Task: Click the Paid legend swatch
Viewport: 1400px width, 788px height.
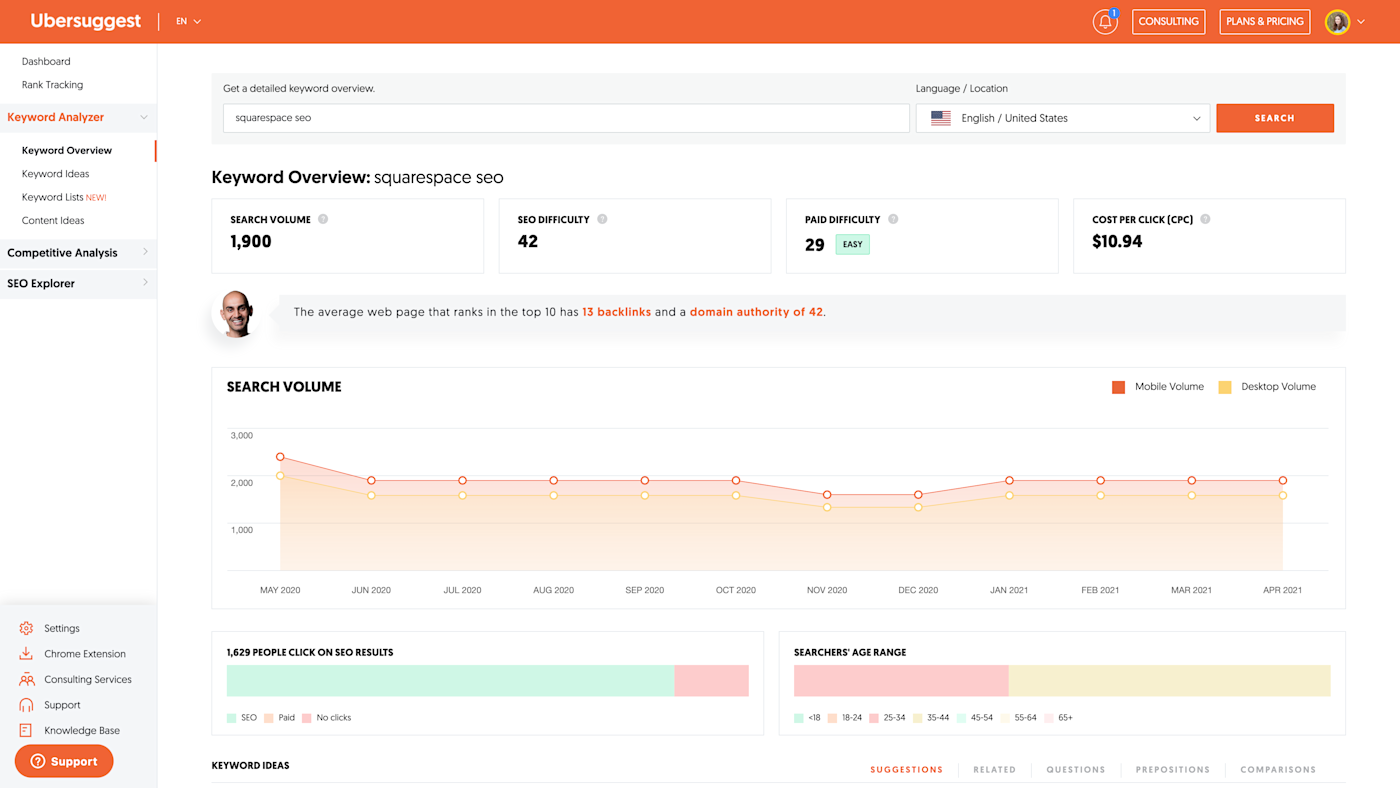Action: click(269, 718)
